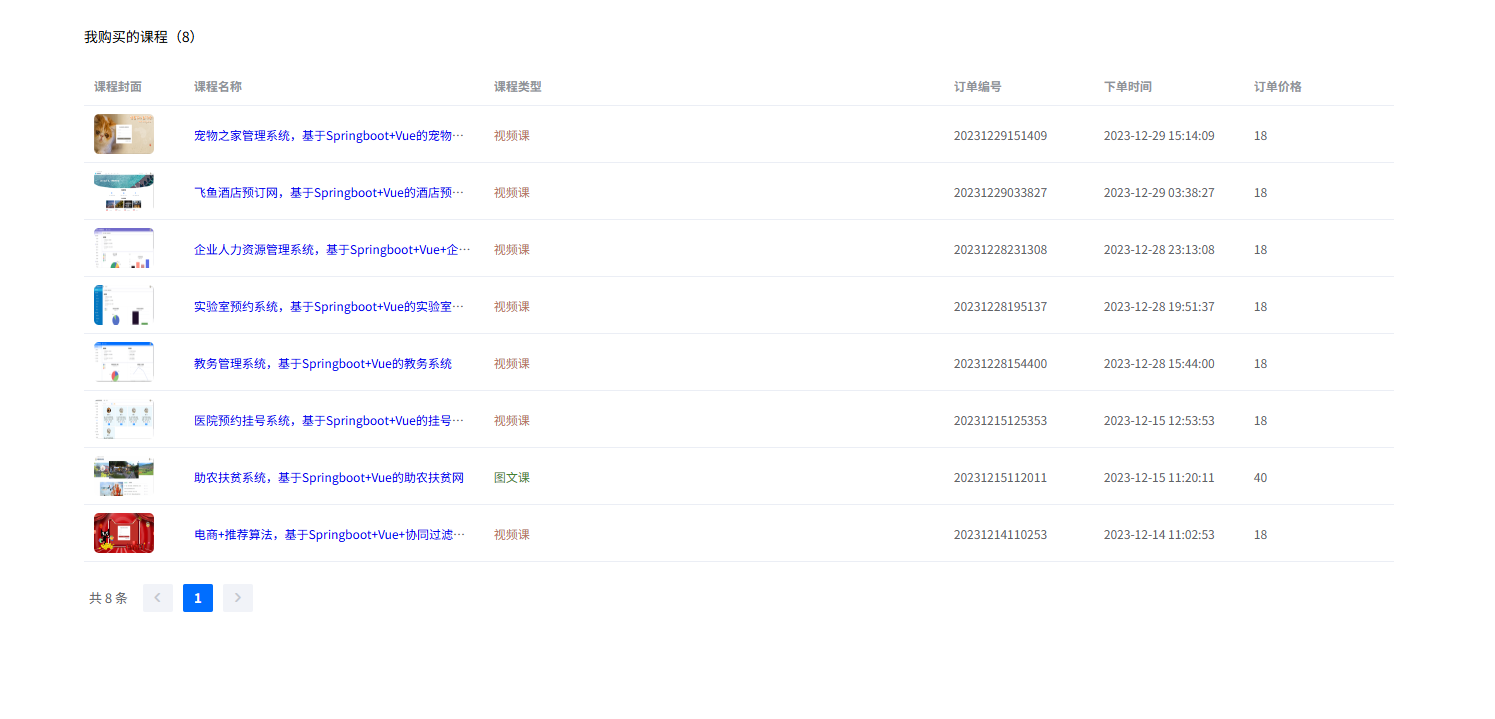This screenshot has width=1495, height=719.
Task: Click the 下单时间 column header
Action: click(x=1128, y=86)
